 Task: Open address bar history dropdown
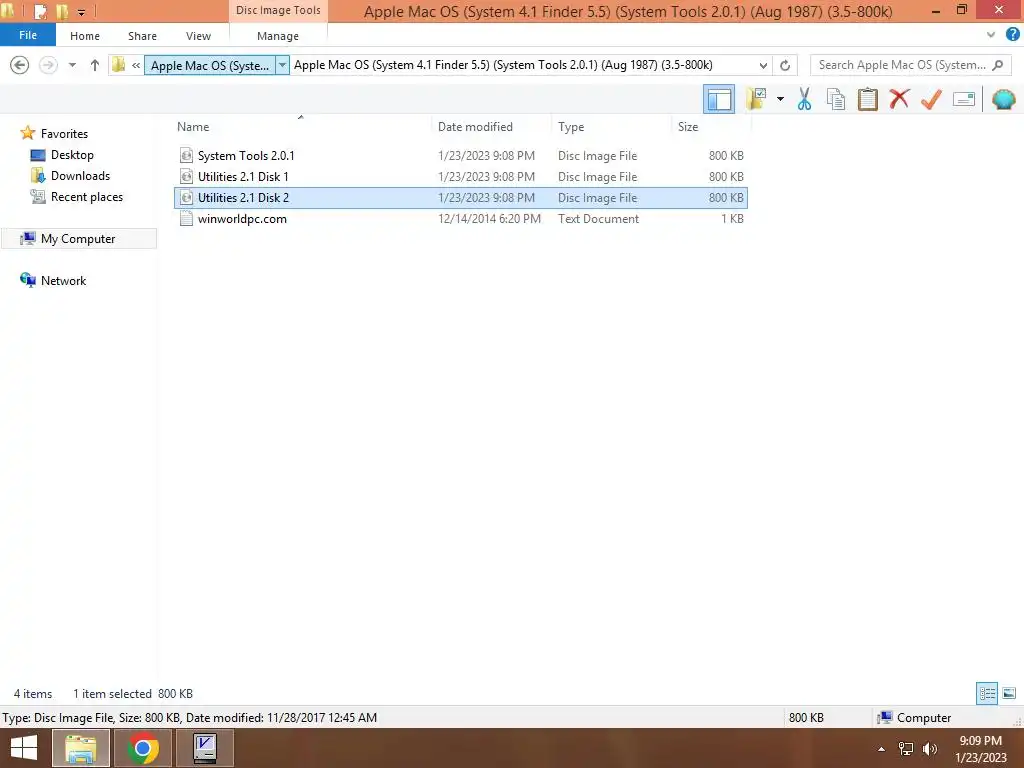coord(763,65)
